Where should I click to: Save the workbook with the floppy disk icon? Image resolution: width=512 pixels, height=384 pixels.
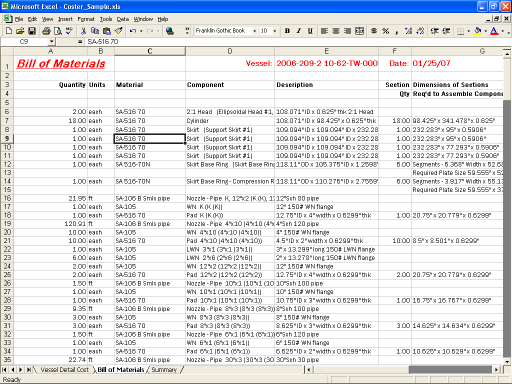click(x=32, y=31)
